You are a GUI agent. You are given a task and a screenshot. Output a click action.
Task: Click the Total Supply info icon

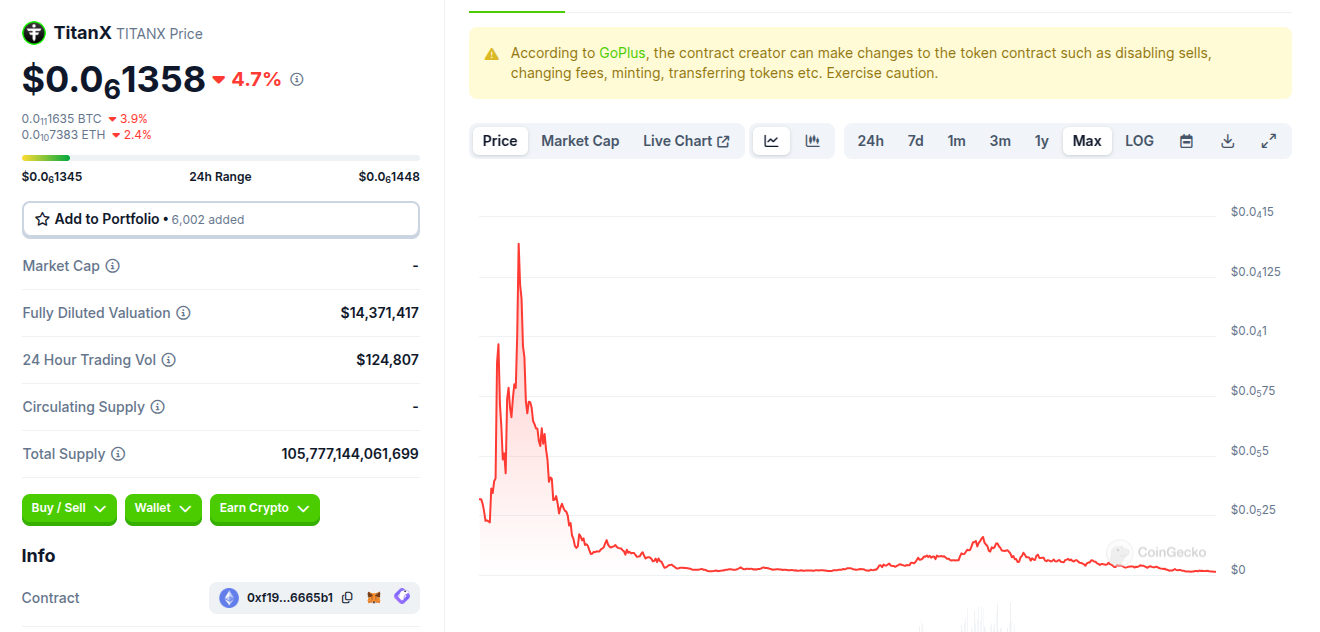(x=118, y=454)
